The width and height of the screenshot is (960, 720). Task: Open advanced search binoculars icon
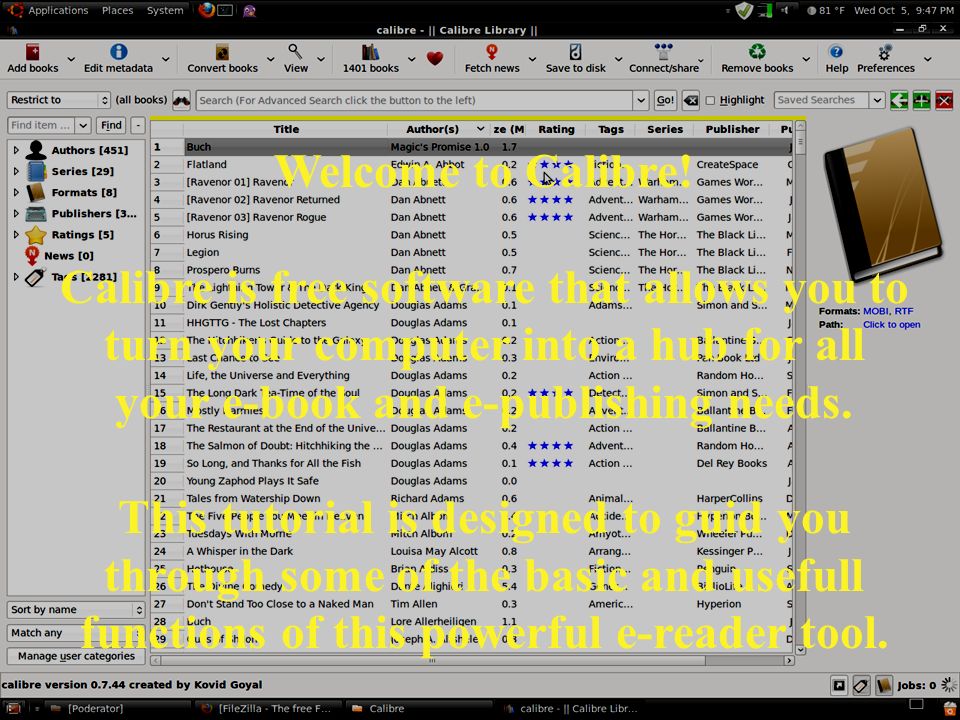(x=181, y=100)
